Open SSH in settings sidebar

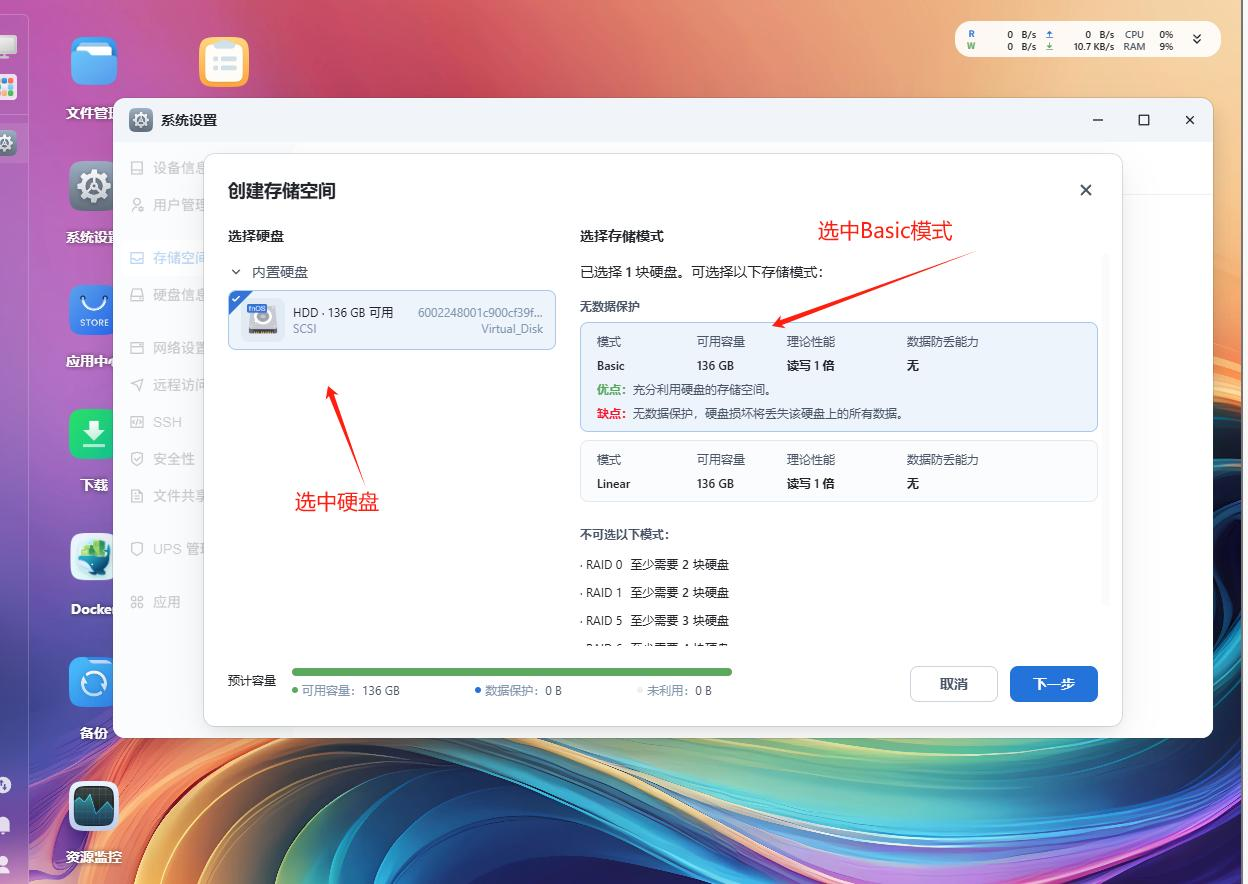pyautogui.click(x=156, y=422)
